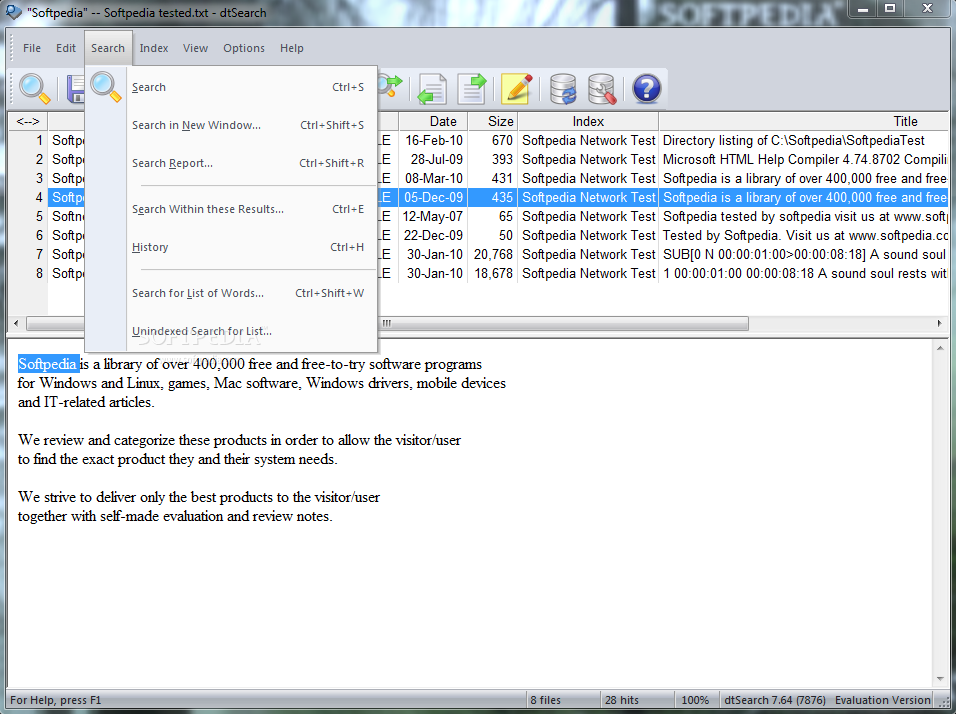956x714 pixels.
Task: Select result row dated 08-Mar-10
Action: (x=479, y=178)
